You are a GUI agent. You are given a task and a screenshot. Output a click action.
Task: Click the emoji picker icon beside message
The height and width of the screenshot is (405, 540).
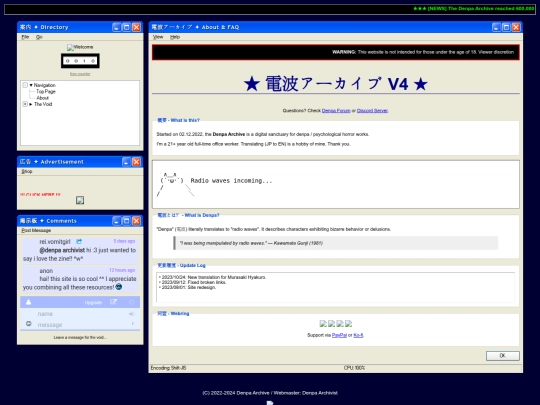pos(29,324)
